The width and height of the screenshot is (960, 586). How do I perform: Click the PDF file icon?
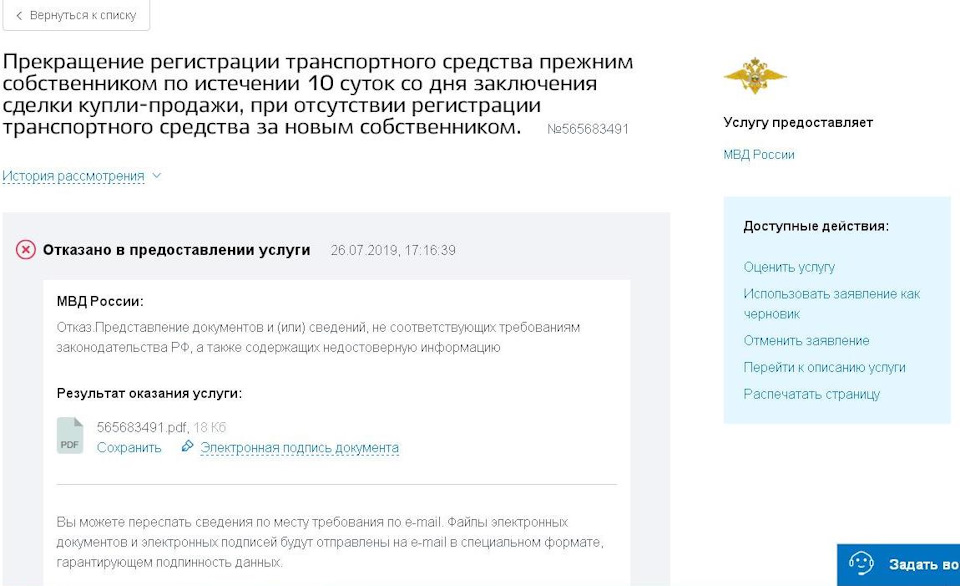pos(70,435)
